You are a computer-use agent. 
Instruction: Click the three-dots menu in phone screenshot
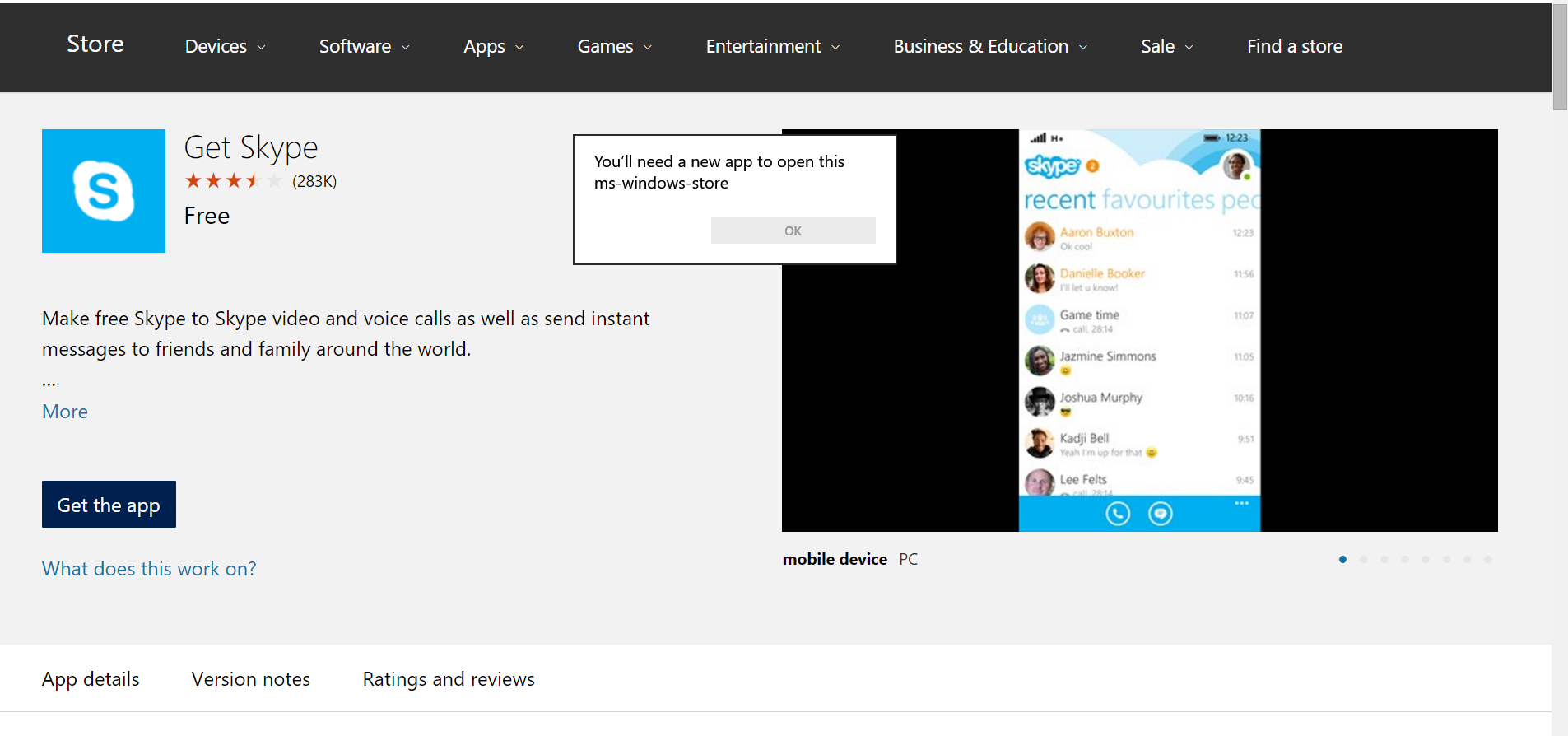tap(1241, 503)
